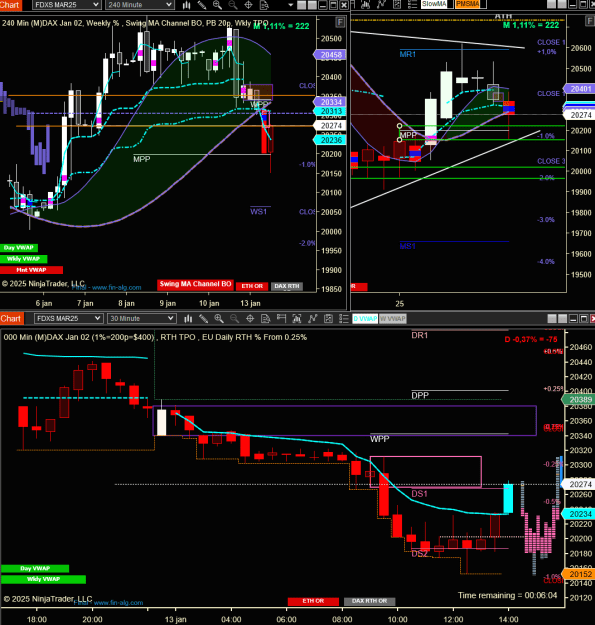This screenshot has width=595, height=625.
Task: Click the 20236 cyan price marker
Action: point(330,140)
